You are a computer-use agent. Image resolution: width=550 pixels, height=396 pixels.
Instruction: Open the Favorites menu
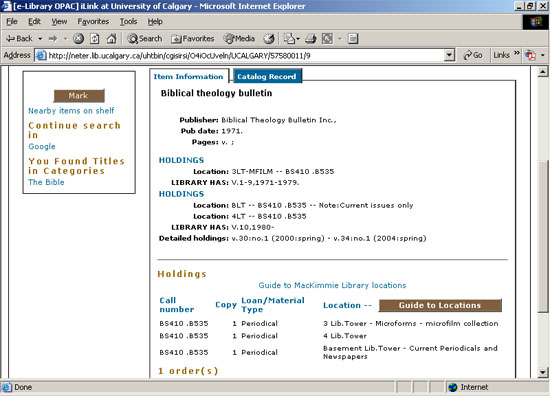click(x=93, y=22)
